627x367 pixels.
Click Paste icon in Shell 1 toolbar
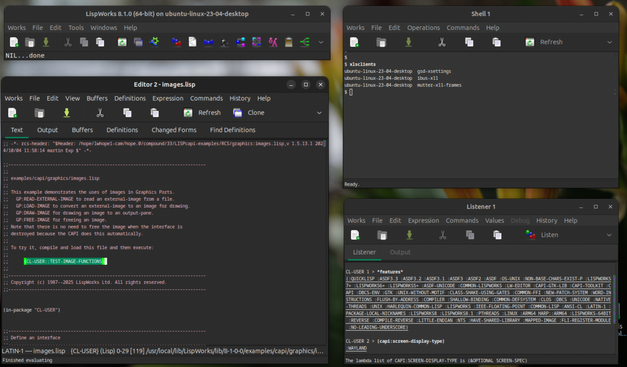tap(497, 42)
